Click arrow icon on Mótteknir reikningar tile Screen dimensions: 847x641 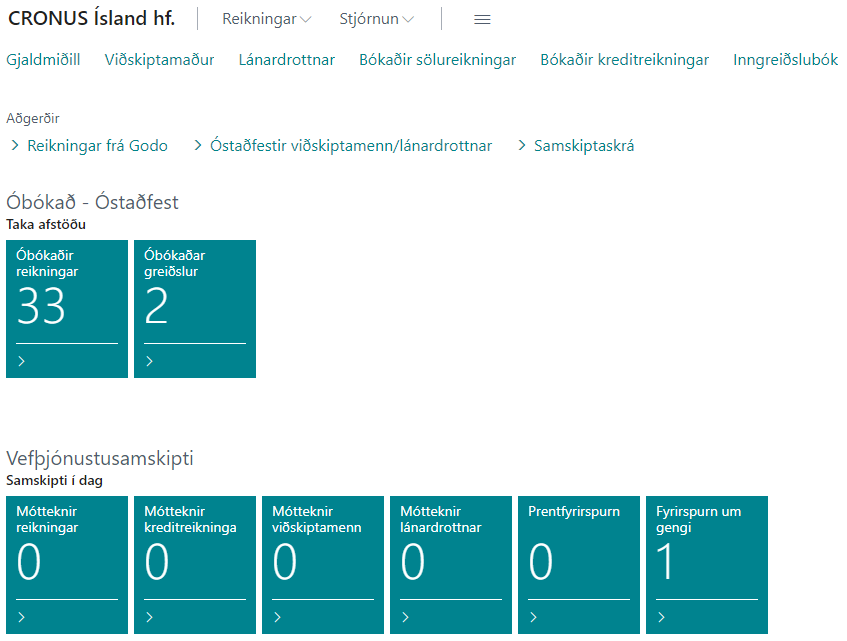pyautogui.click(x=22, y=617)
